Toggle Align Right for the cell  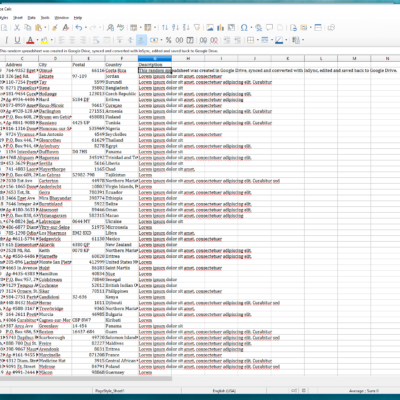point(83,40)
